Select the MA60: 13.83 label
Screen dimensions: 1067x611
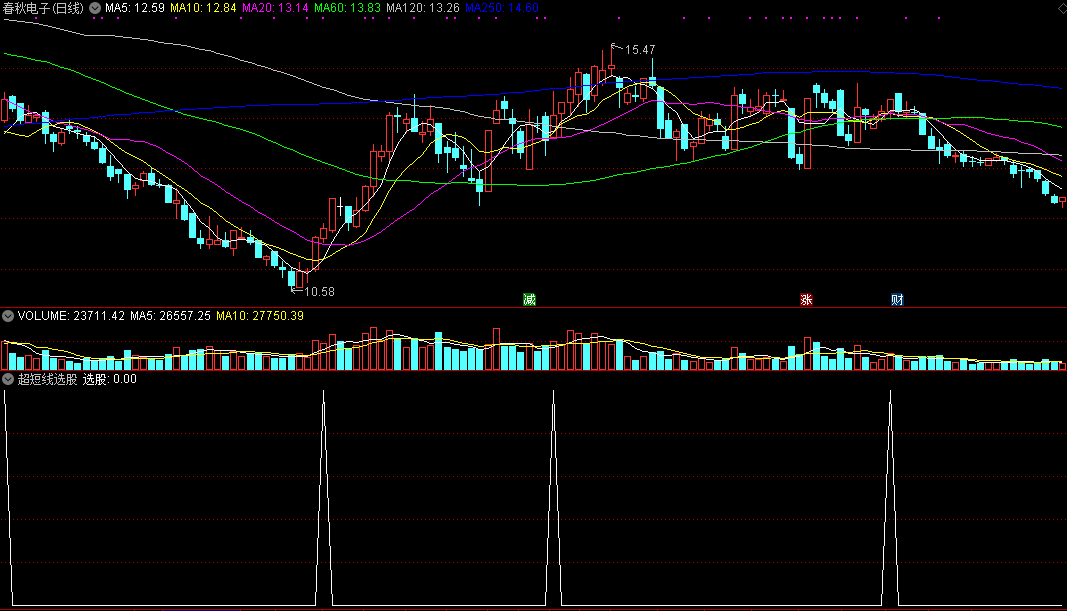pyautogui.click(x=347, y=8)
